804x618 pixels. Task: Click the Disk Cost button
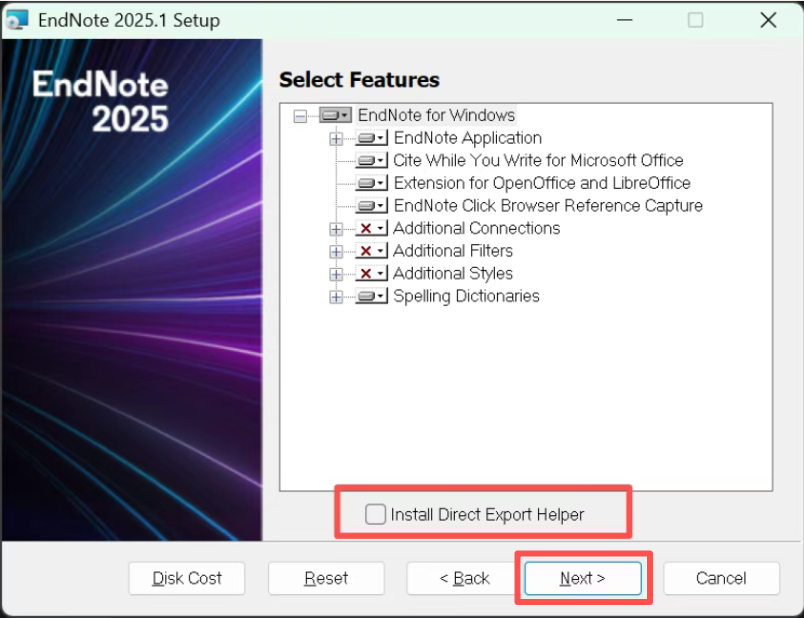pos(187,578)
